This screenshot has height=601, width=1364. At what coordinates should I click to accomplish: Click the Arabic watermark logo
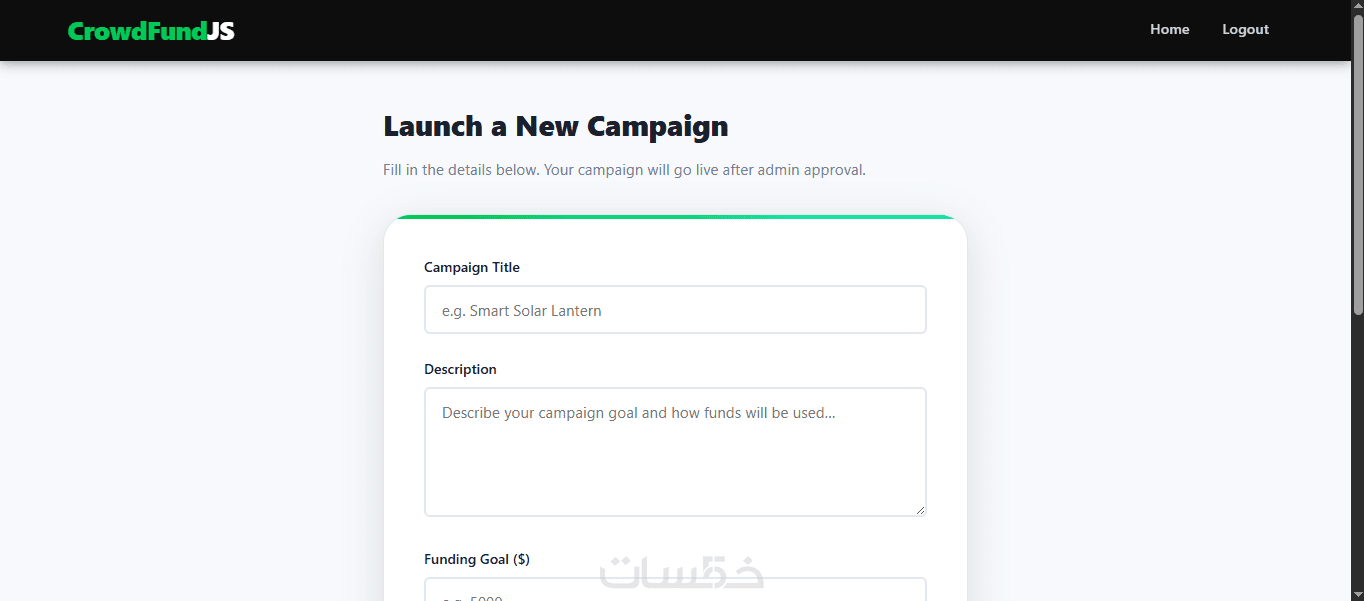coord(681,572)
